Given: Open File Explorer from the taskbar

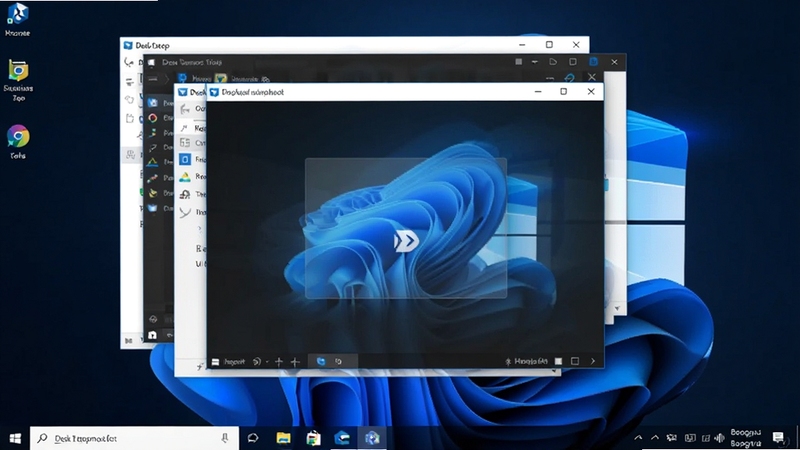Looking at the screenshot, I should point(283,438).
